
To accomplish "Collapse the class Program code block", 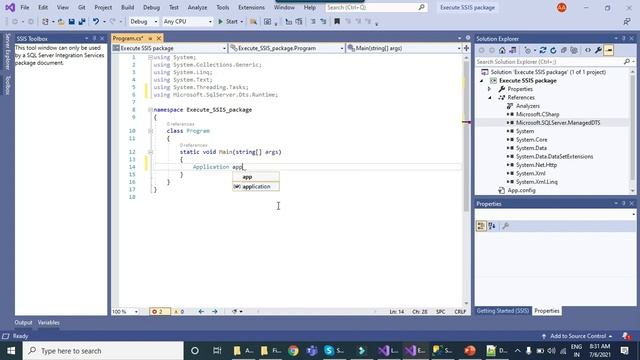I will pos(150,131).
